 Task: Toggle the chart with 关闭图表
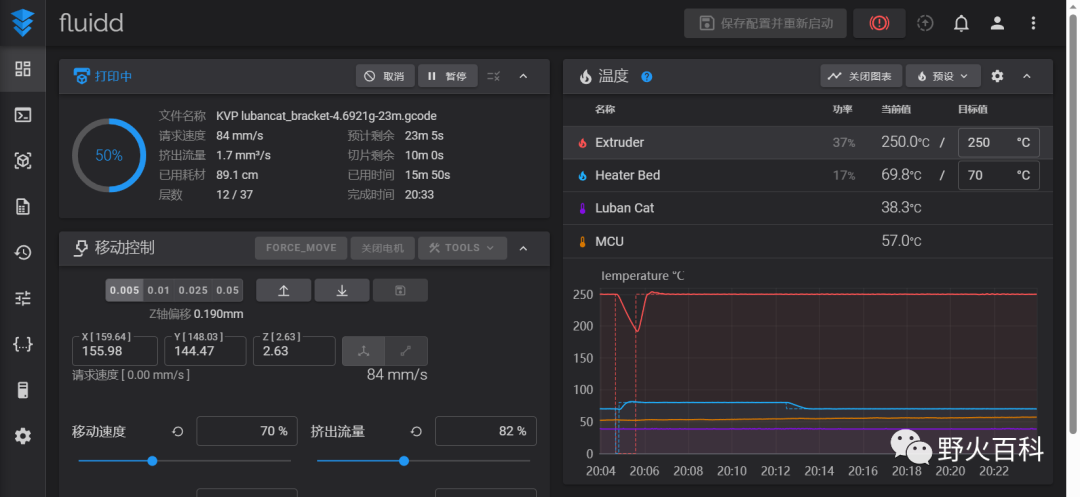(862, 76)
